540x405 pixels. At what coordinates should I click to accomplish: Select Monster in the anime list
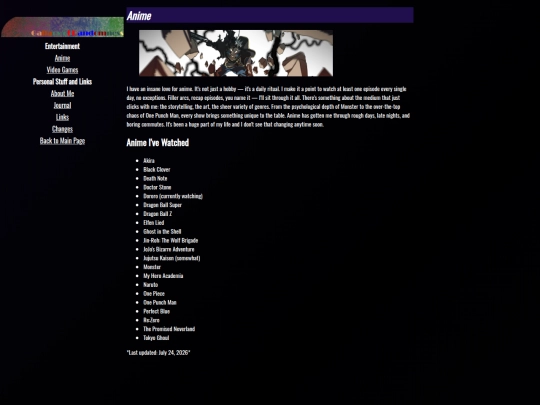point(152,267)
